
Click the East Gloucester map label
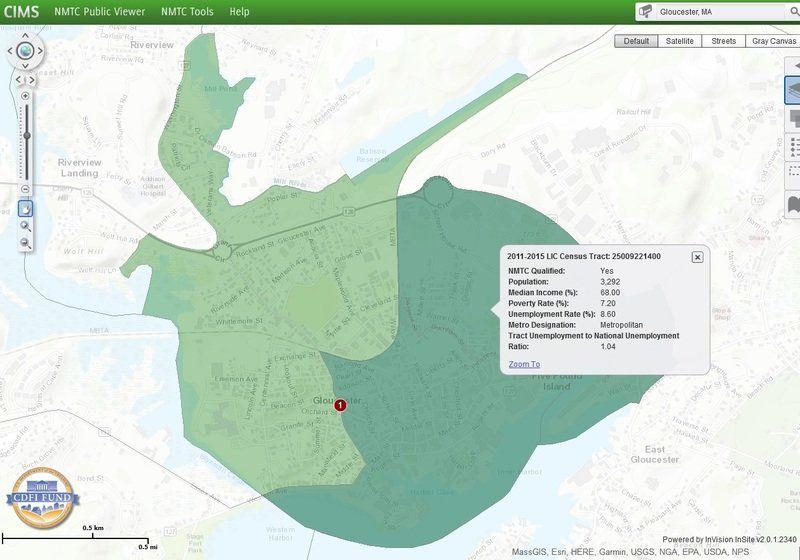pyautogui.click(x=655, y=454)
